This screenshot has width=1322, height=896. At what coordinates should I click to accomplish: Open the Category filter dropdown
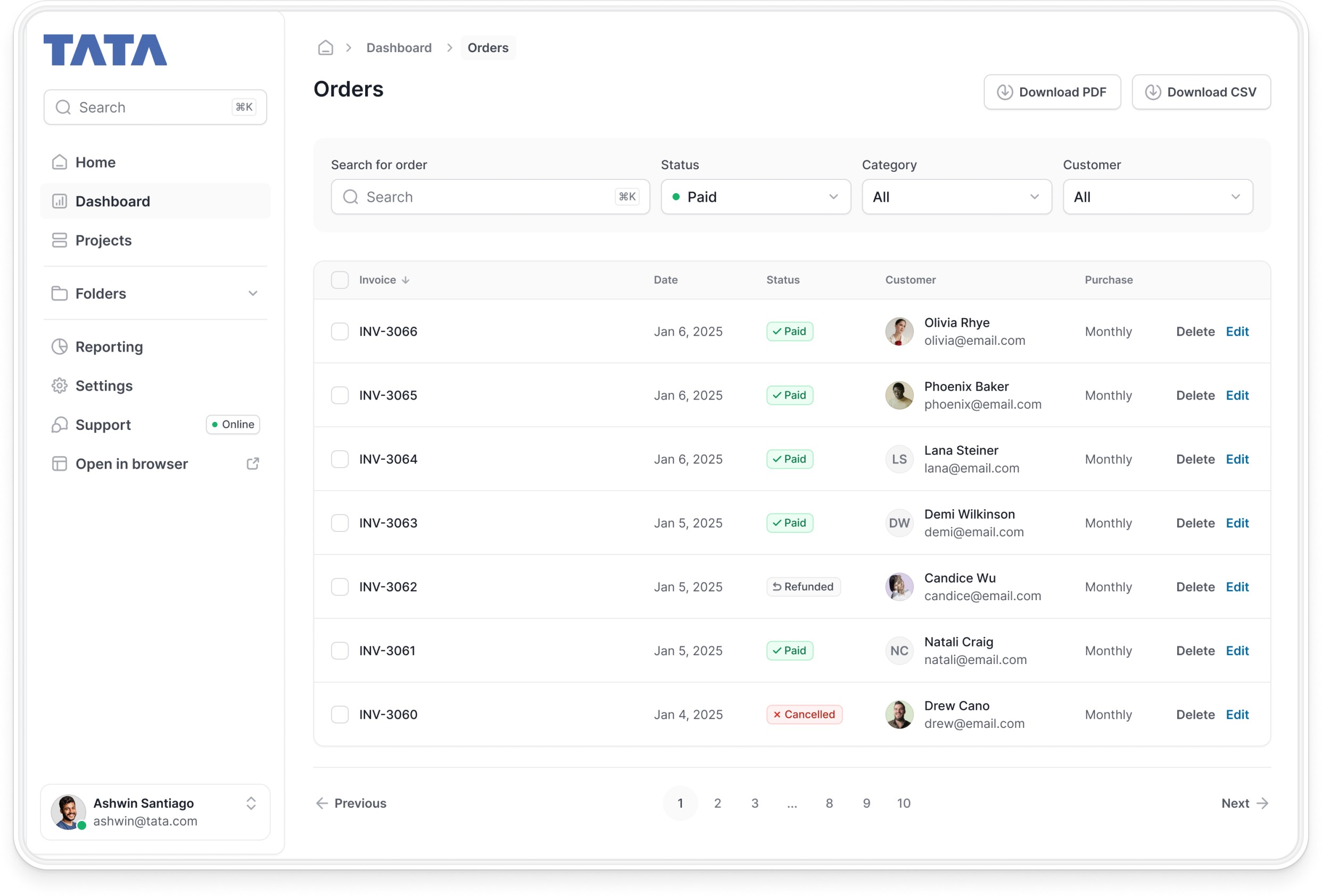click(956, 197)
